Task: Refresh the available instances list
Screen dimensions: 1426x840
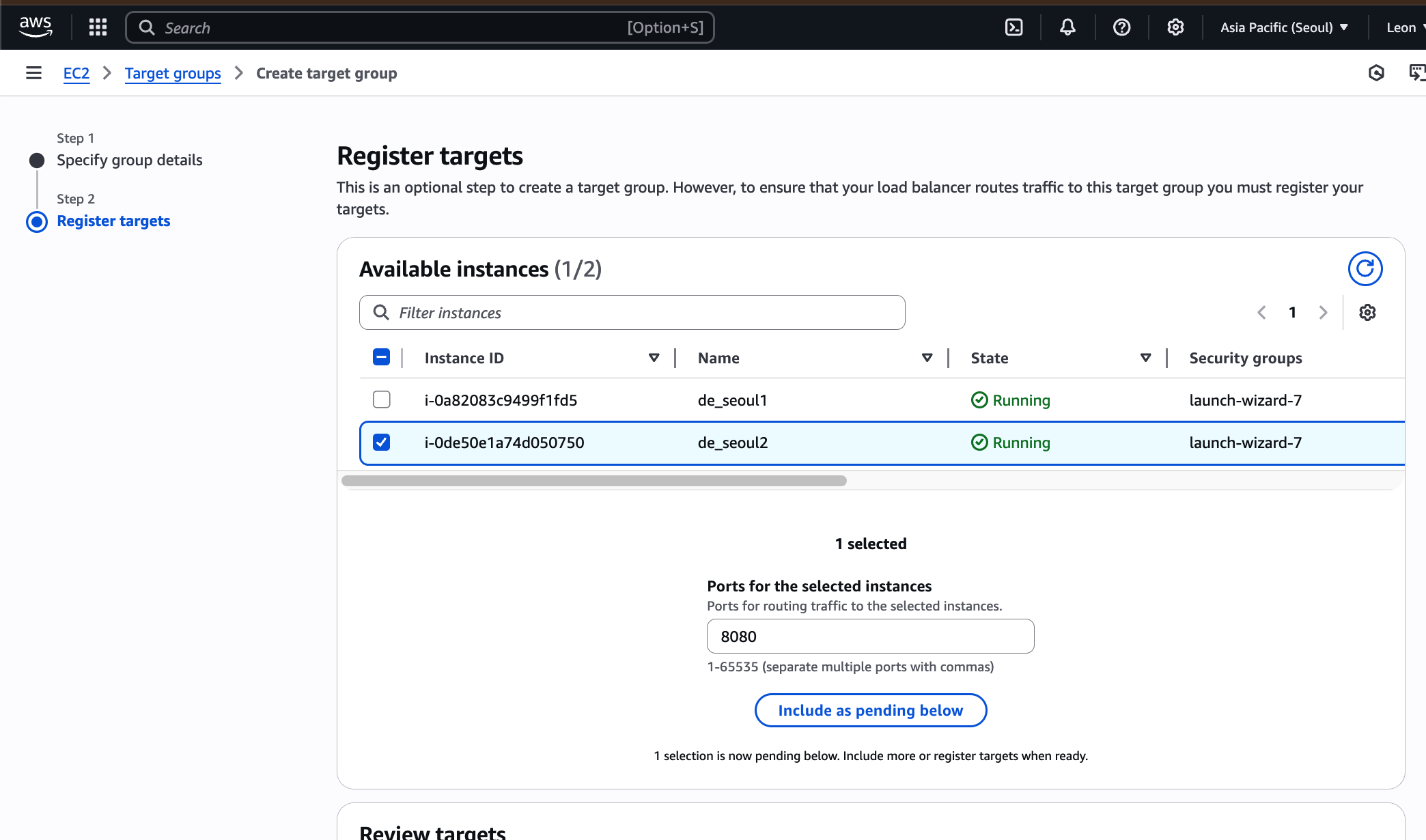Action: click(x=1365, y=269)
